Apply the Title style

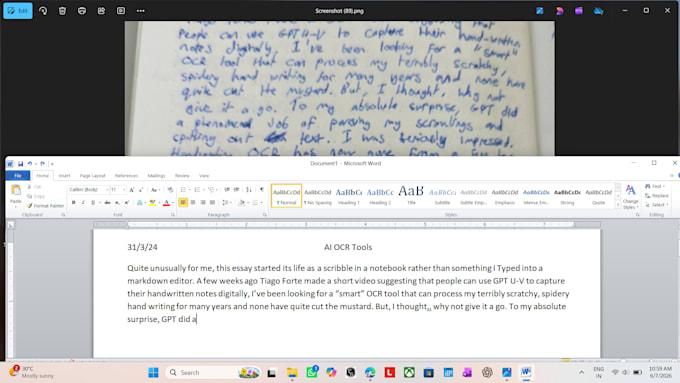pyautogui.click(x=411, y=196)
